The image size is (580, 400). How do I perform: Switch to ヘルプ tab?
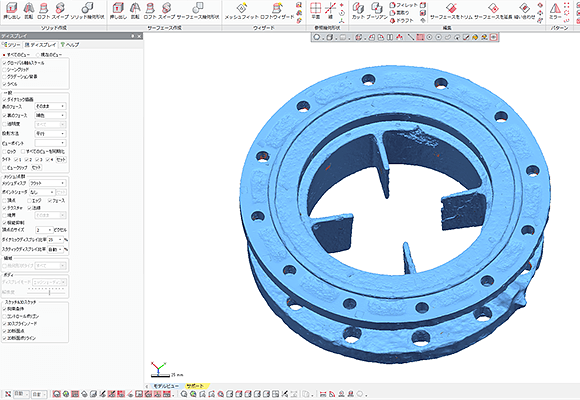tap(70, 45)
